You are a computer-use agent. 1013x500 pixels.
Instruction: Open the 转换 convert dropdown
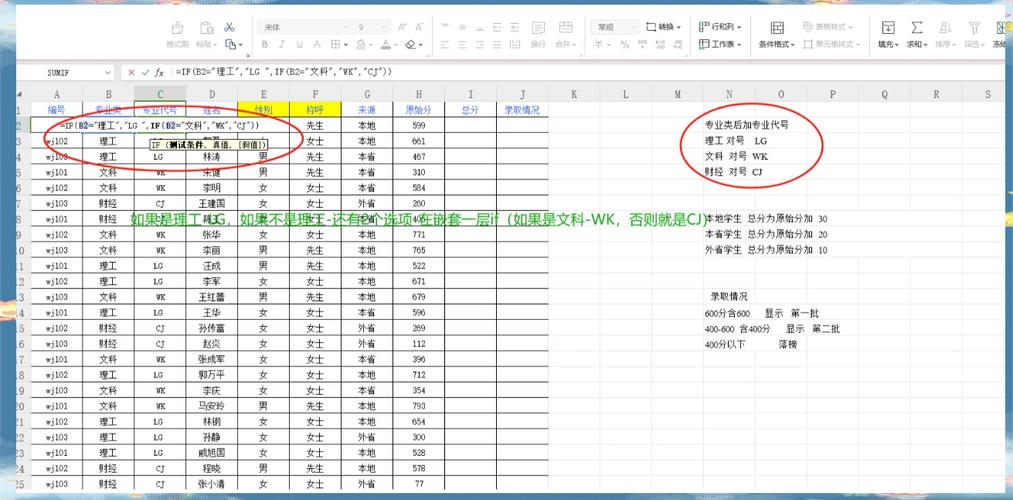663,27
